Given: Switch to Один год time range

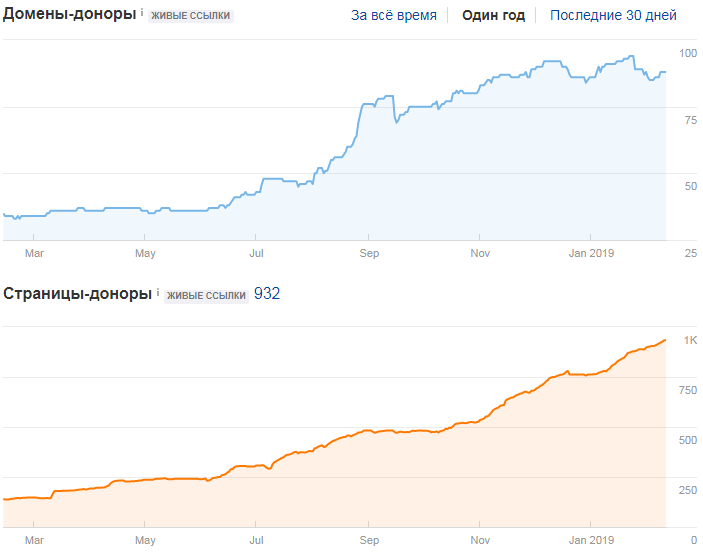Looking at the screenshot, I should [x=493, y=15].
